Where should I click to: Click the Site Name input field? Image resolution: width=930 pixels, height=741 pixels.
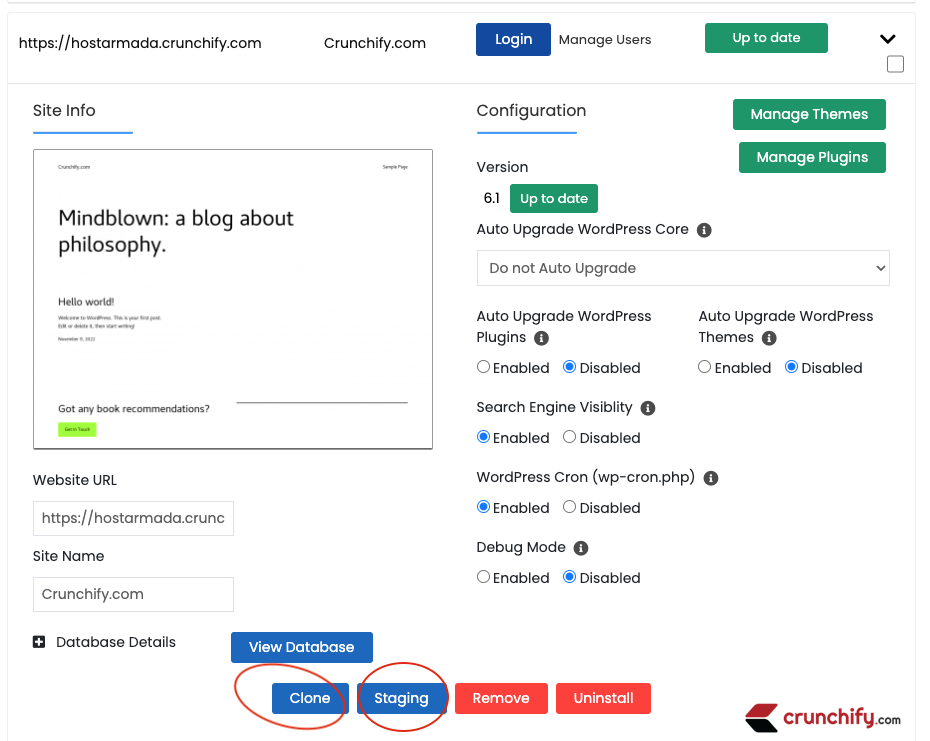point(133,594)
